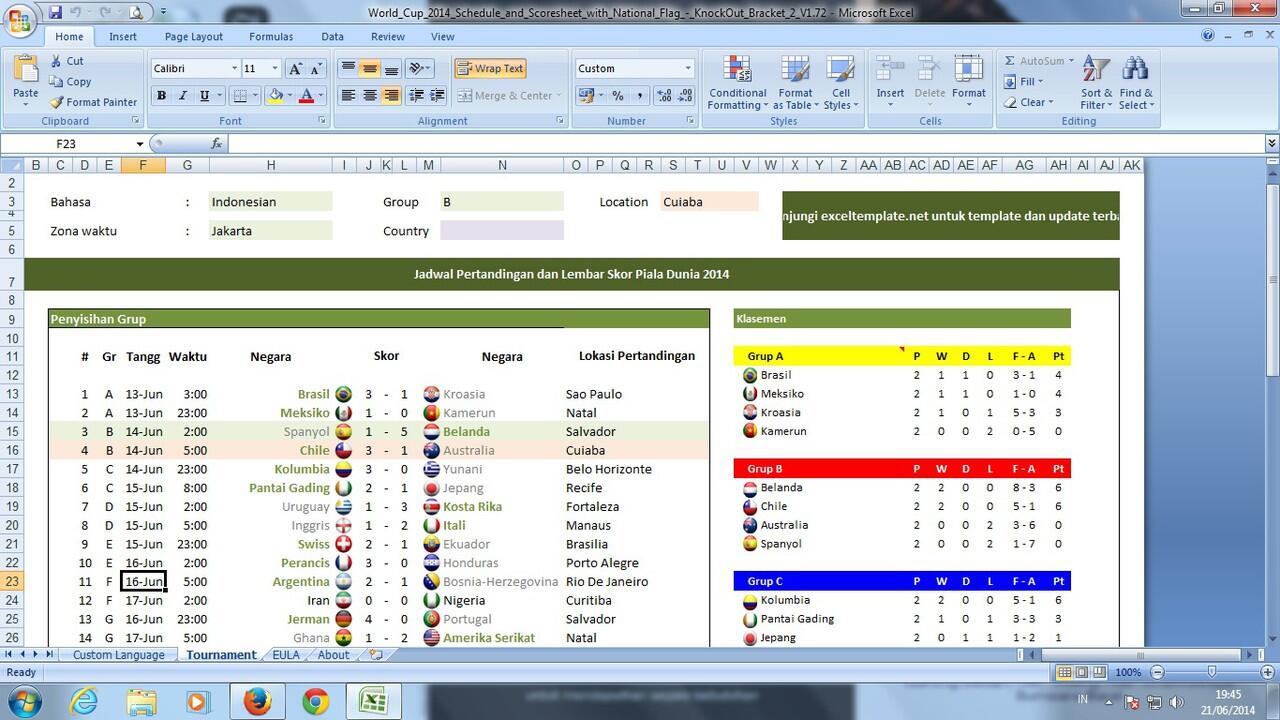Screen dimensions: 1280x720
Task: Open the Page Layout ribbon tab
Action: [x=194, y=37]
